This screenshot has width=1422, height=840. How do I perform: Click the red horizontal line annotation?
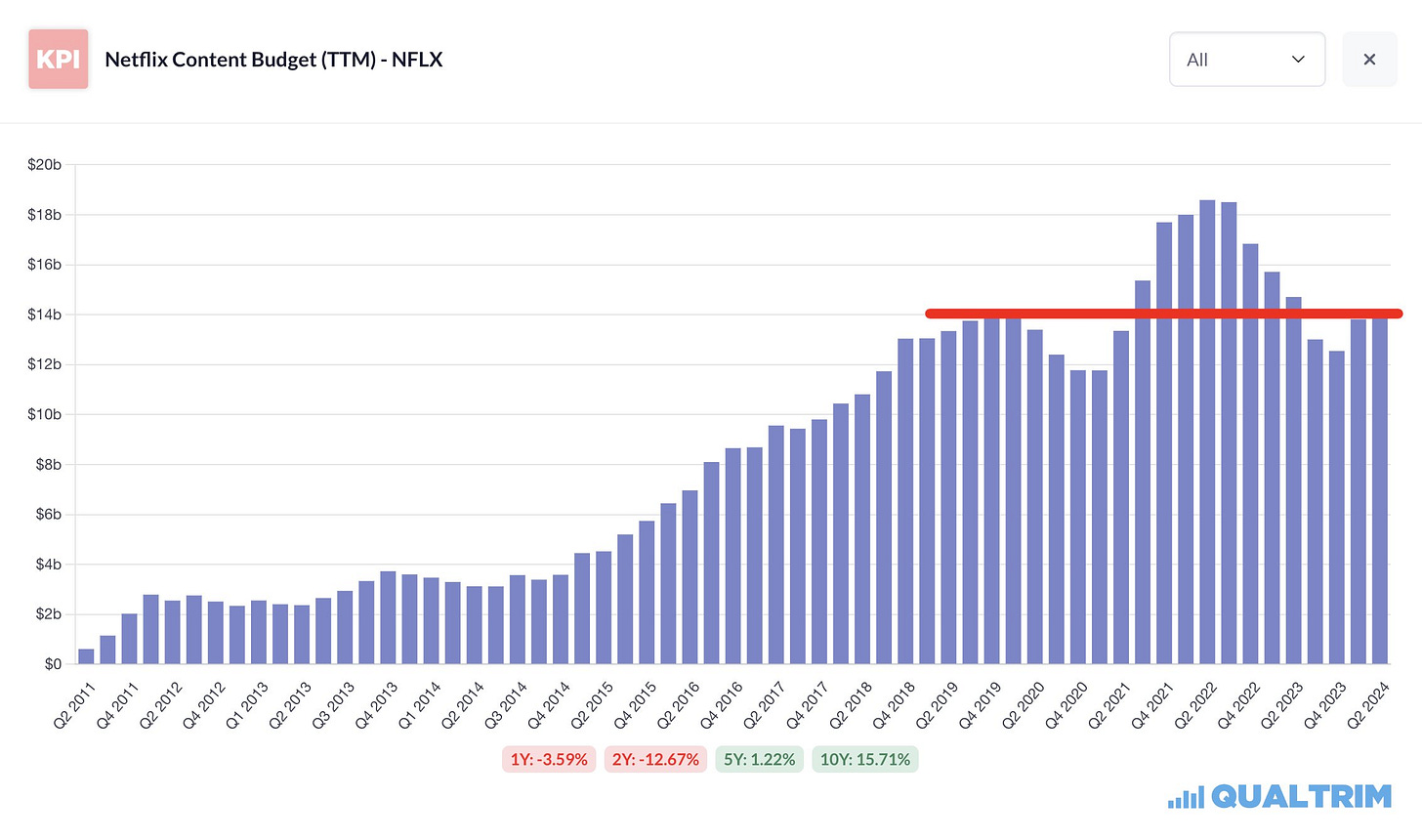(1162, 314)
